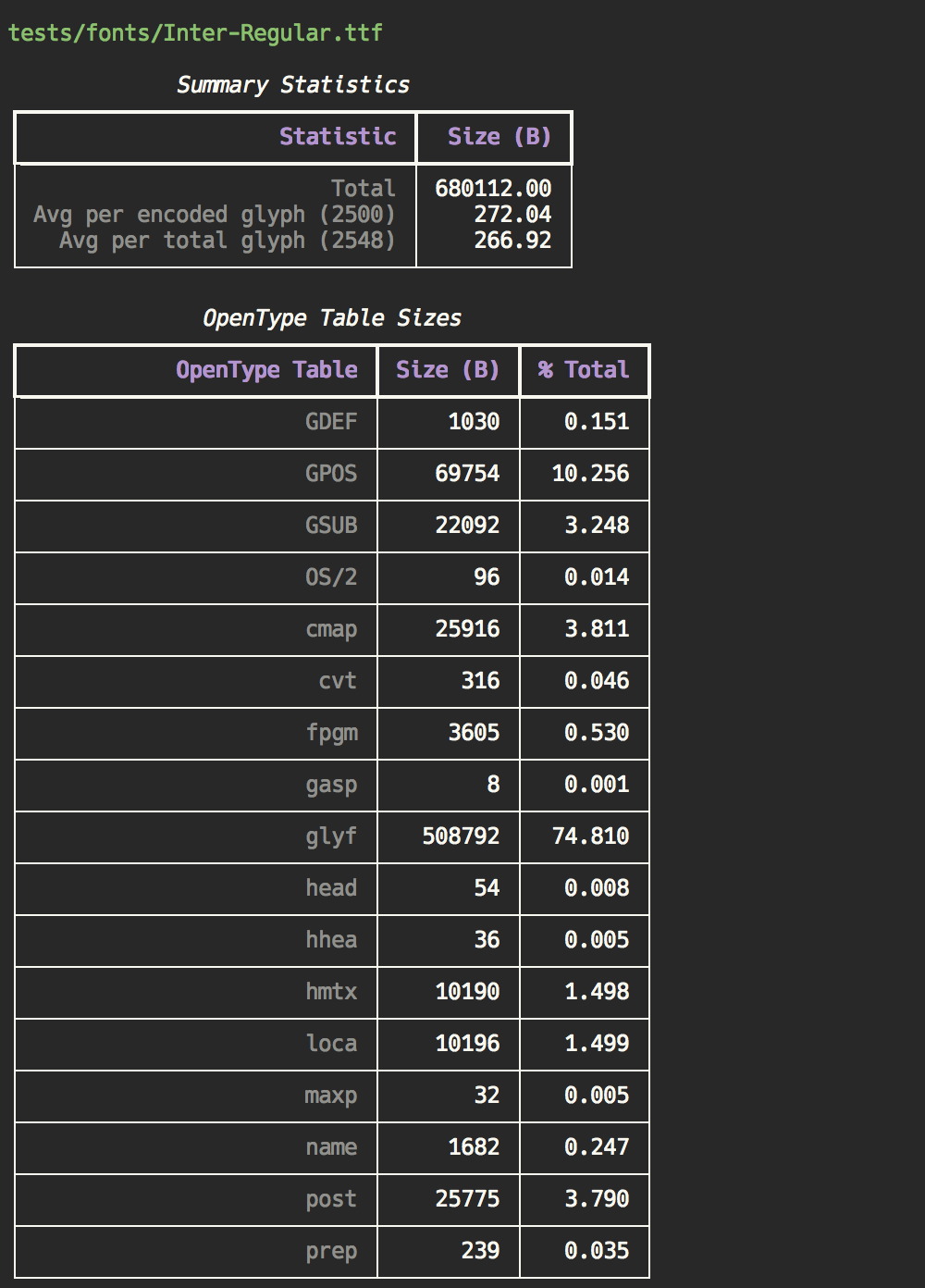Viewport: 925px width, 1288px height.
Task: Click the cmap percentage 3.811
Action: point(597,629)
